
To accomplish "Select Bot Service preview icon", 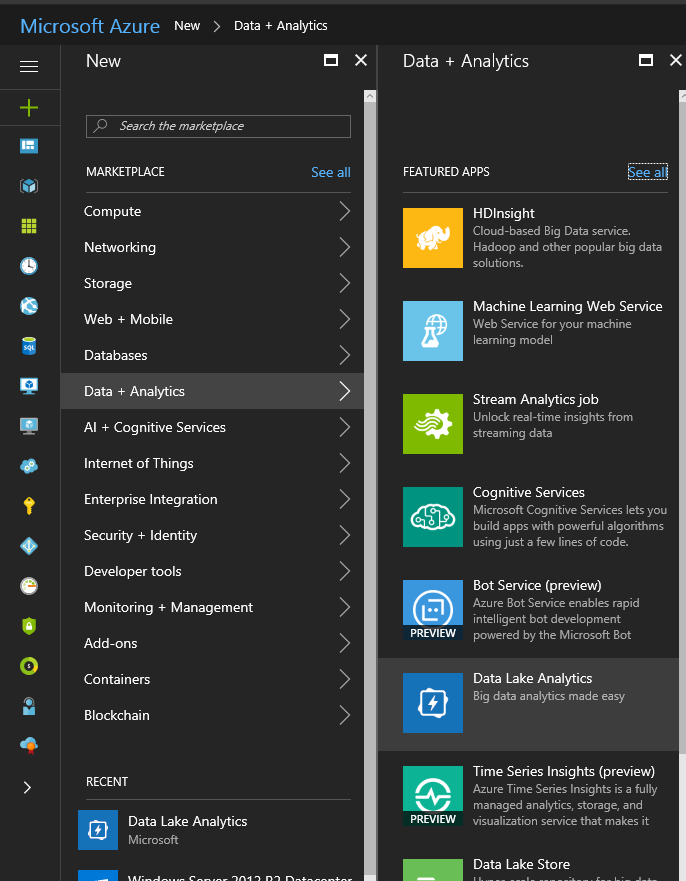I will click(x=433, y=610).
